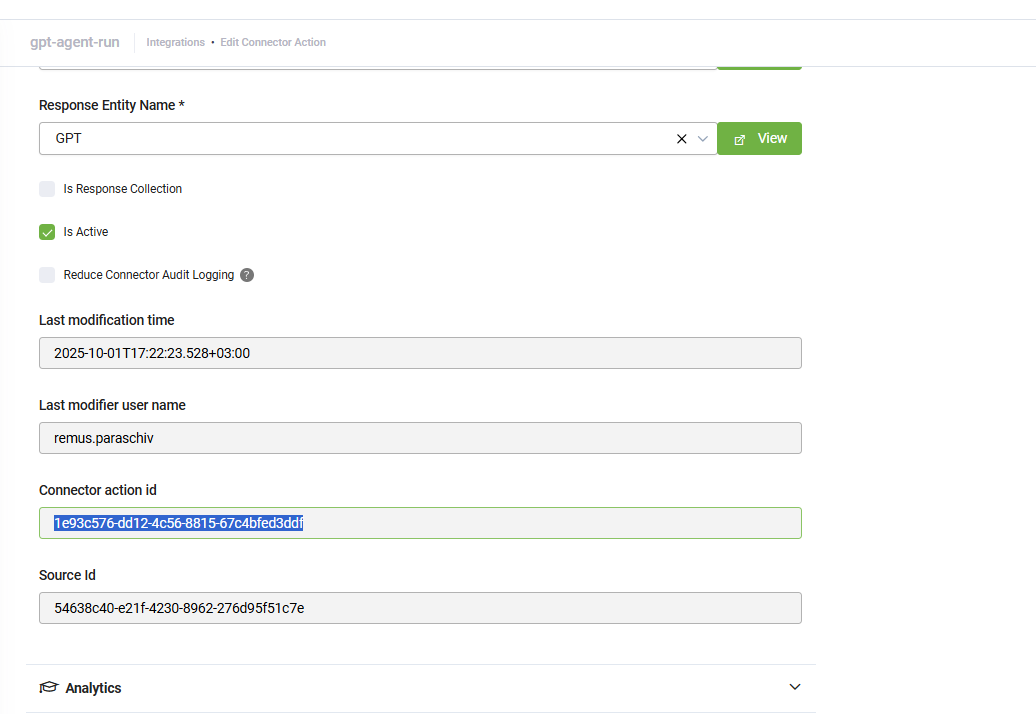Image resolution: width=1036 pixels, height=714 pixels.
Task: Select the Edit Connector Action breadcrumb
Action: click(x=273, y=43)
